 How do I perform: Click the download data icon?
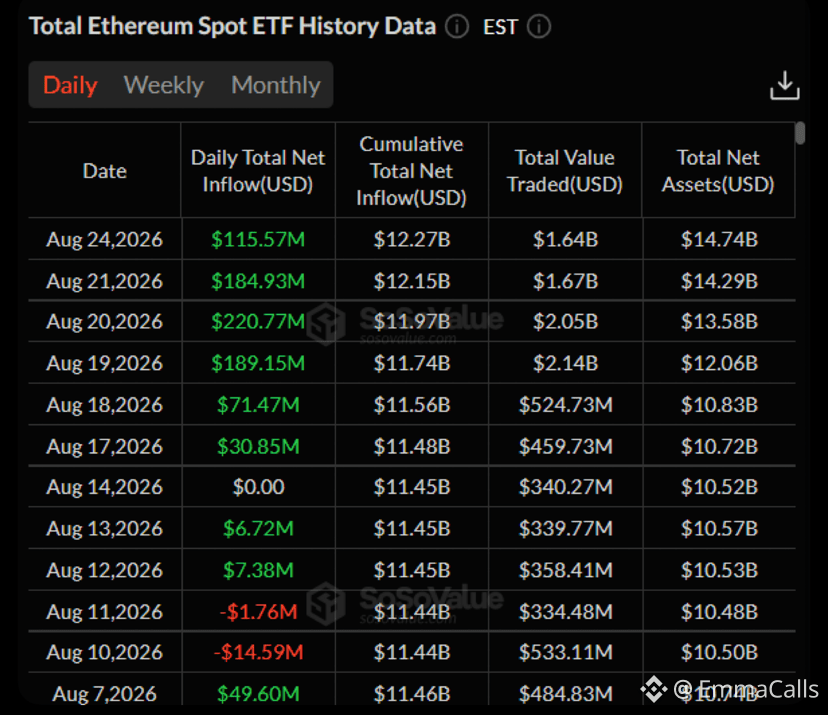(x=785, y=86)
